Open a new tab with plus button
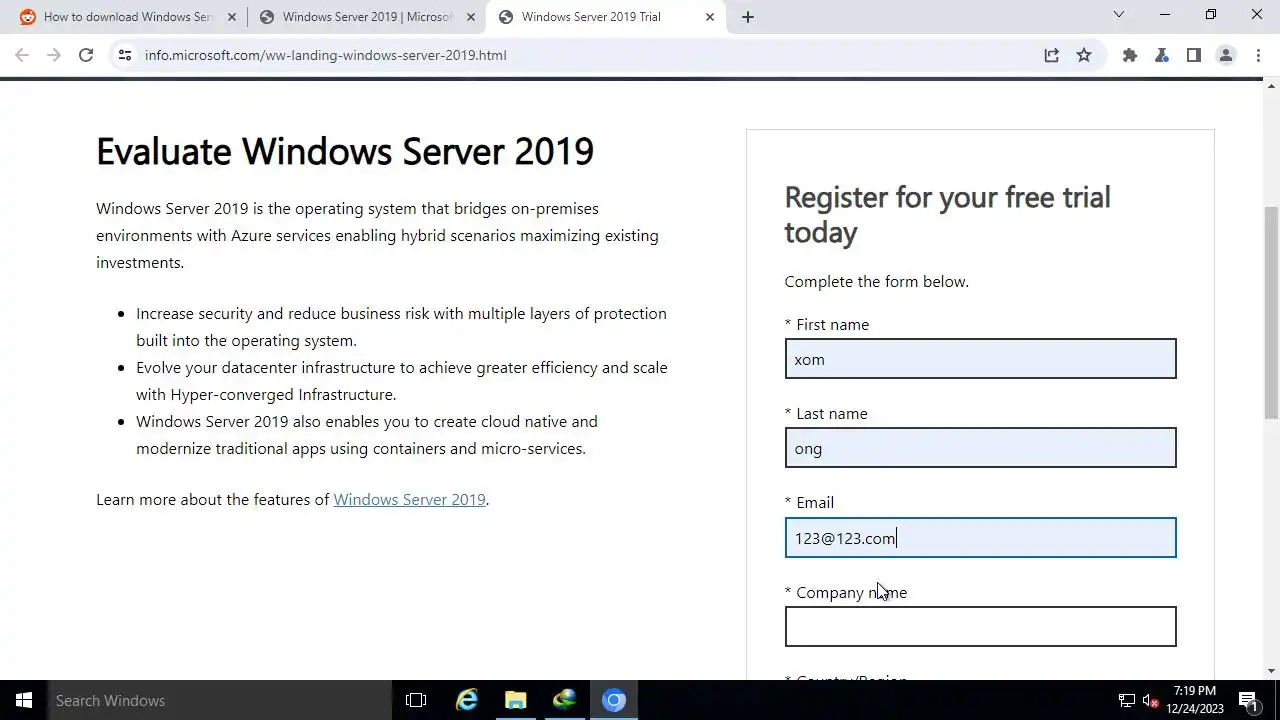 coord(747,16)
